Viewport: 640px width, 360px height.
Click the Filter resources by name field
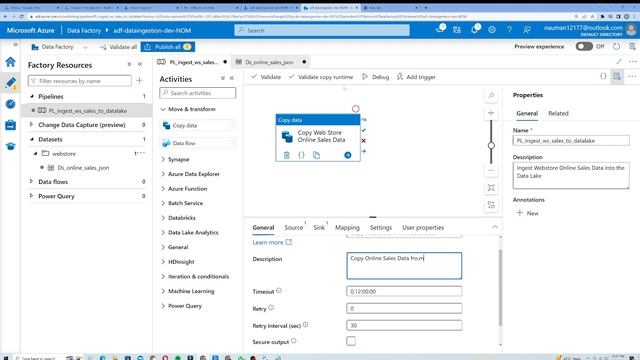pos(80,81)
